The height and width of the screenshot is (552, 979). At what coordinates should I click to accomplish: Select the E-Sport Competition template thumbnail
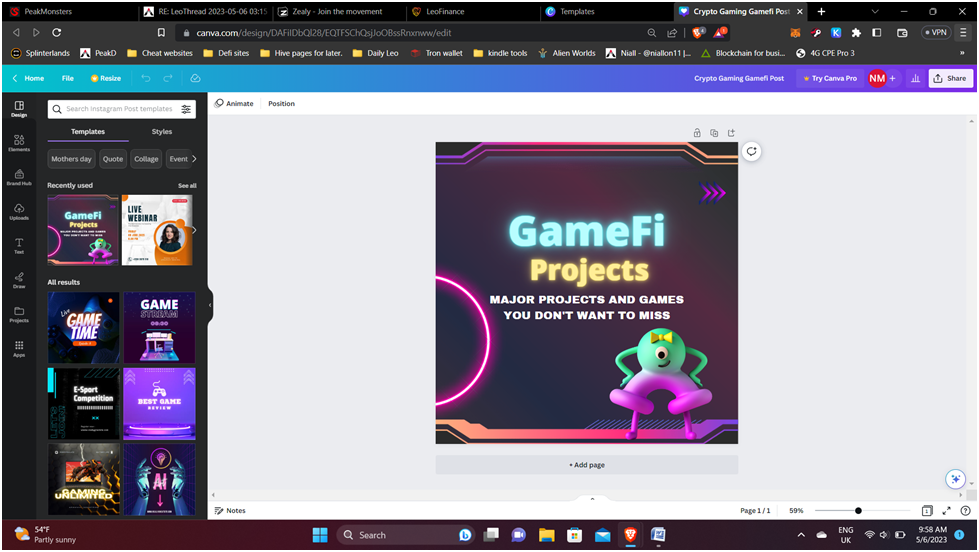[x=84, y=403]
